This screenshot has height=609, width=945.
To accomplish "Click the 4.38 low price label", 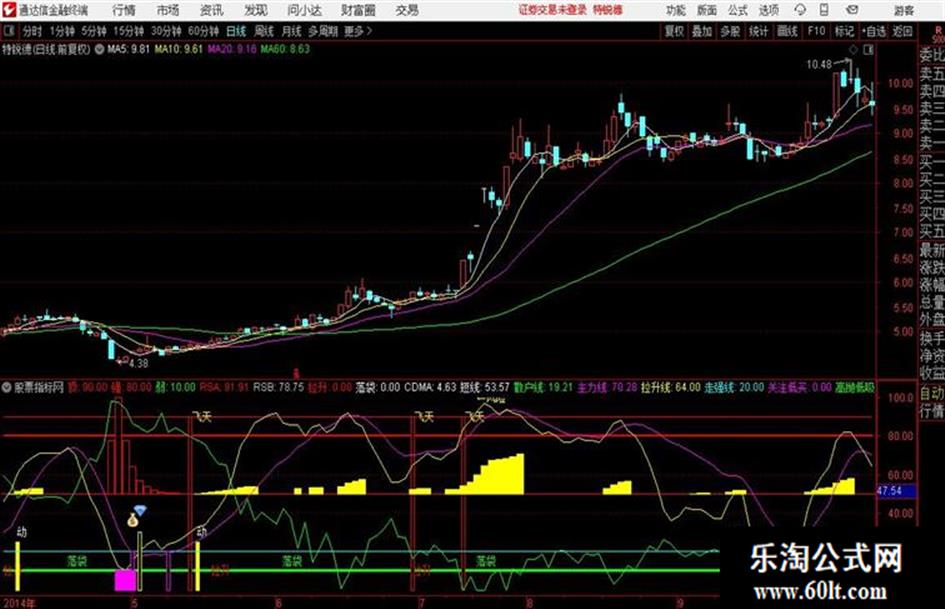I will click(138, 363).
